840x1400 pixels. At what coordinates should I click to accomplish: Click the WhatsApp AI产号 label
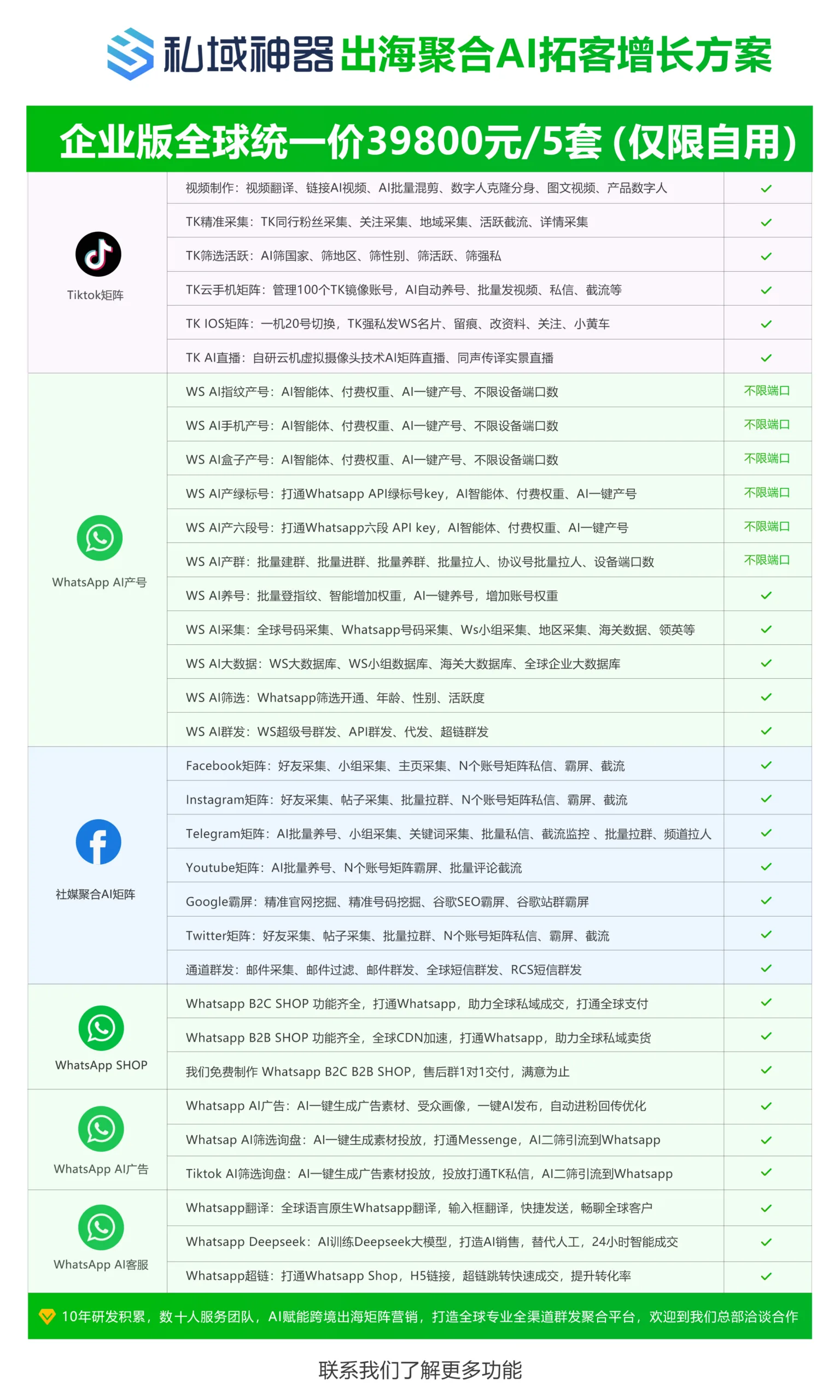point(100,582)
